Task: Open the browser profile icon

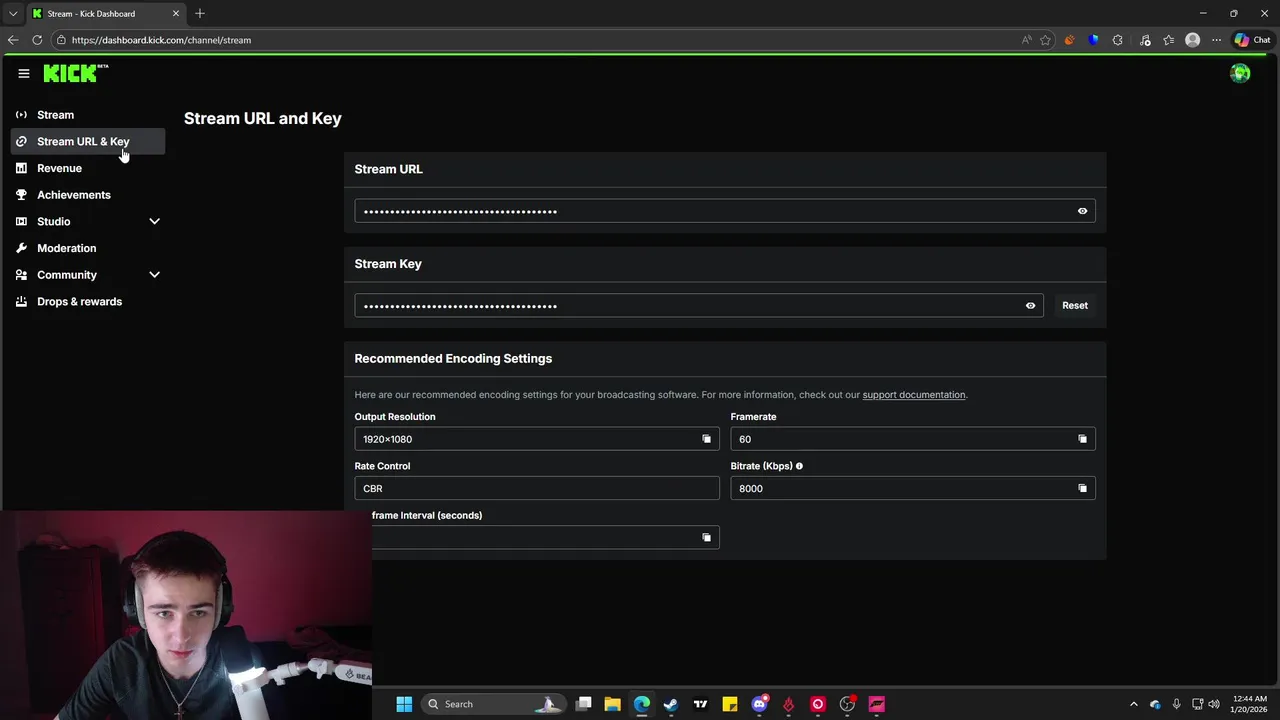Action: point(1192,40)
